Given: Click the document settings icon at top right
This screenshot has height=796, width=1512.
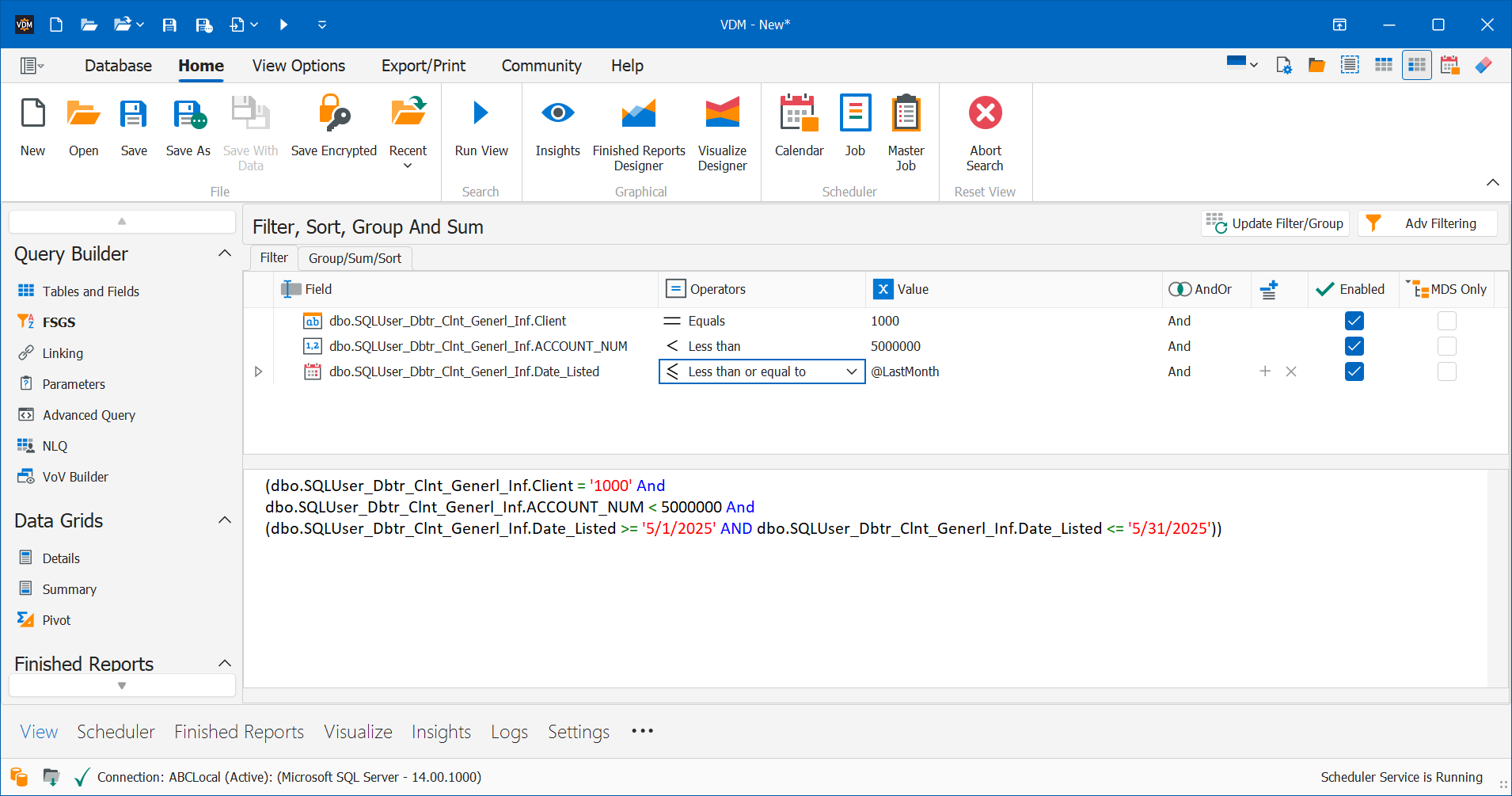Looking at the screenshot, I should click(1283, 65).
